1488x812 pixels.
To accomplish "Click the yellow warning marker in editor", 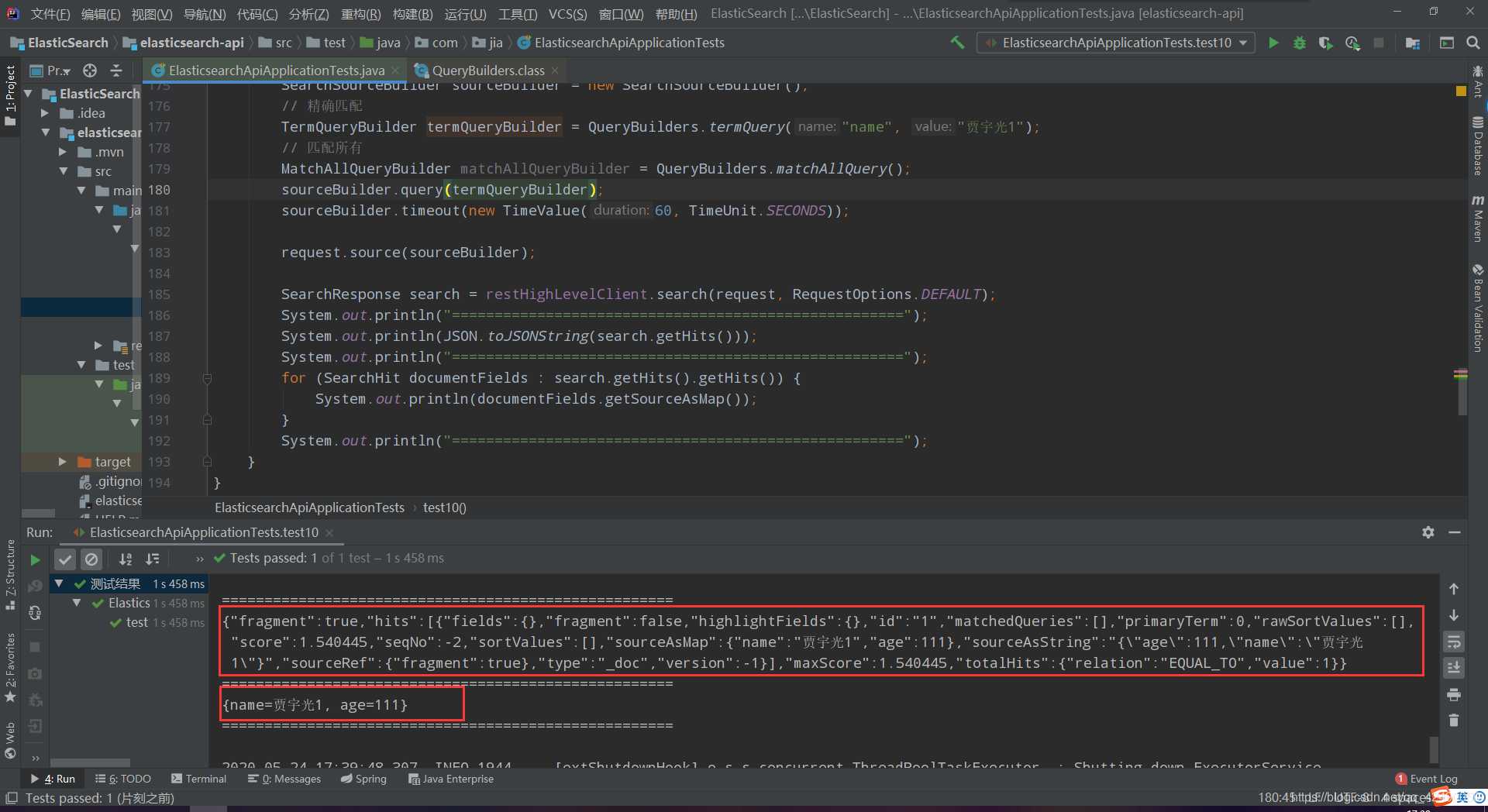I will click(x=1461, y=91).
